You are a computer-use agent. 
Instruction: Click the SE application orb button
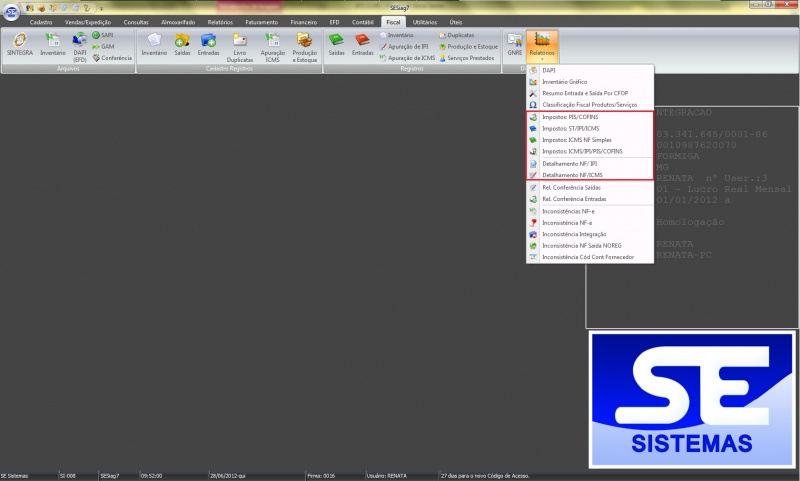14,11
